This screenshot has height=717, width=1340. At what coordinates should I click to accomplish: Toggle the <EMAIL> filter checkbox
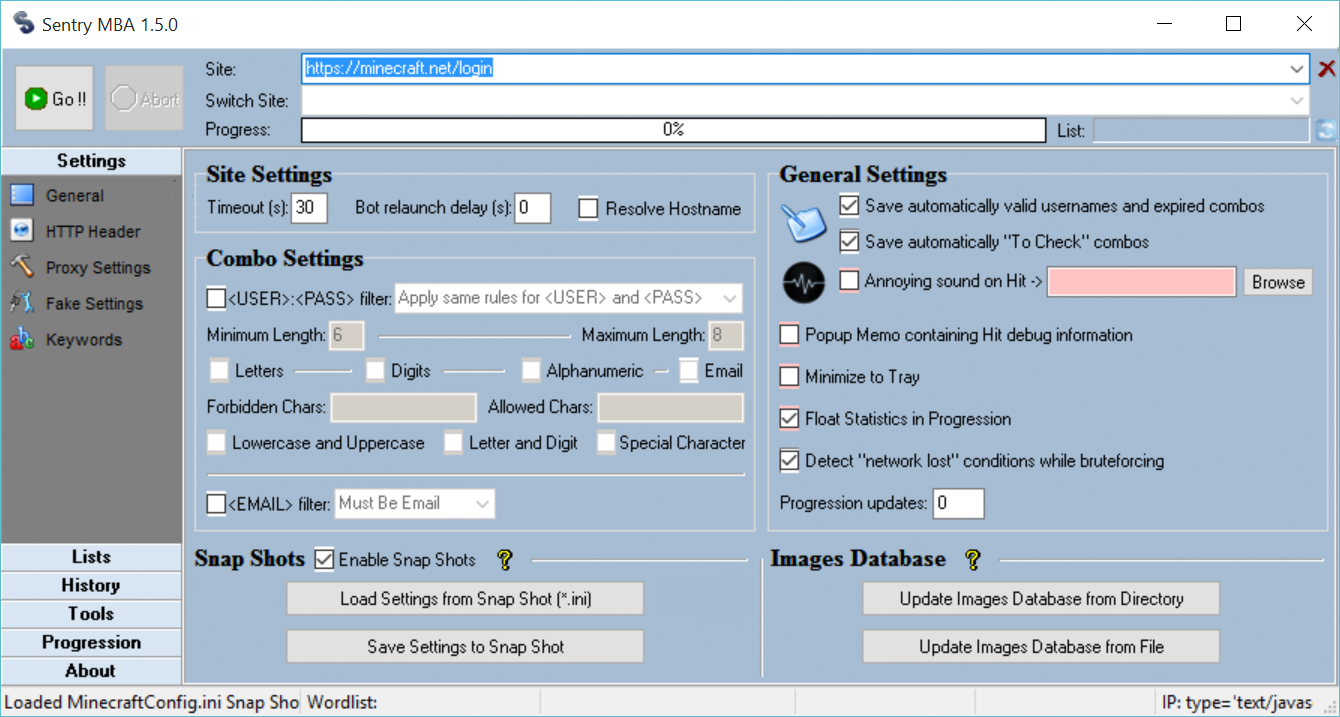(x=216, y=504)
